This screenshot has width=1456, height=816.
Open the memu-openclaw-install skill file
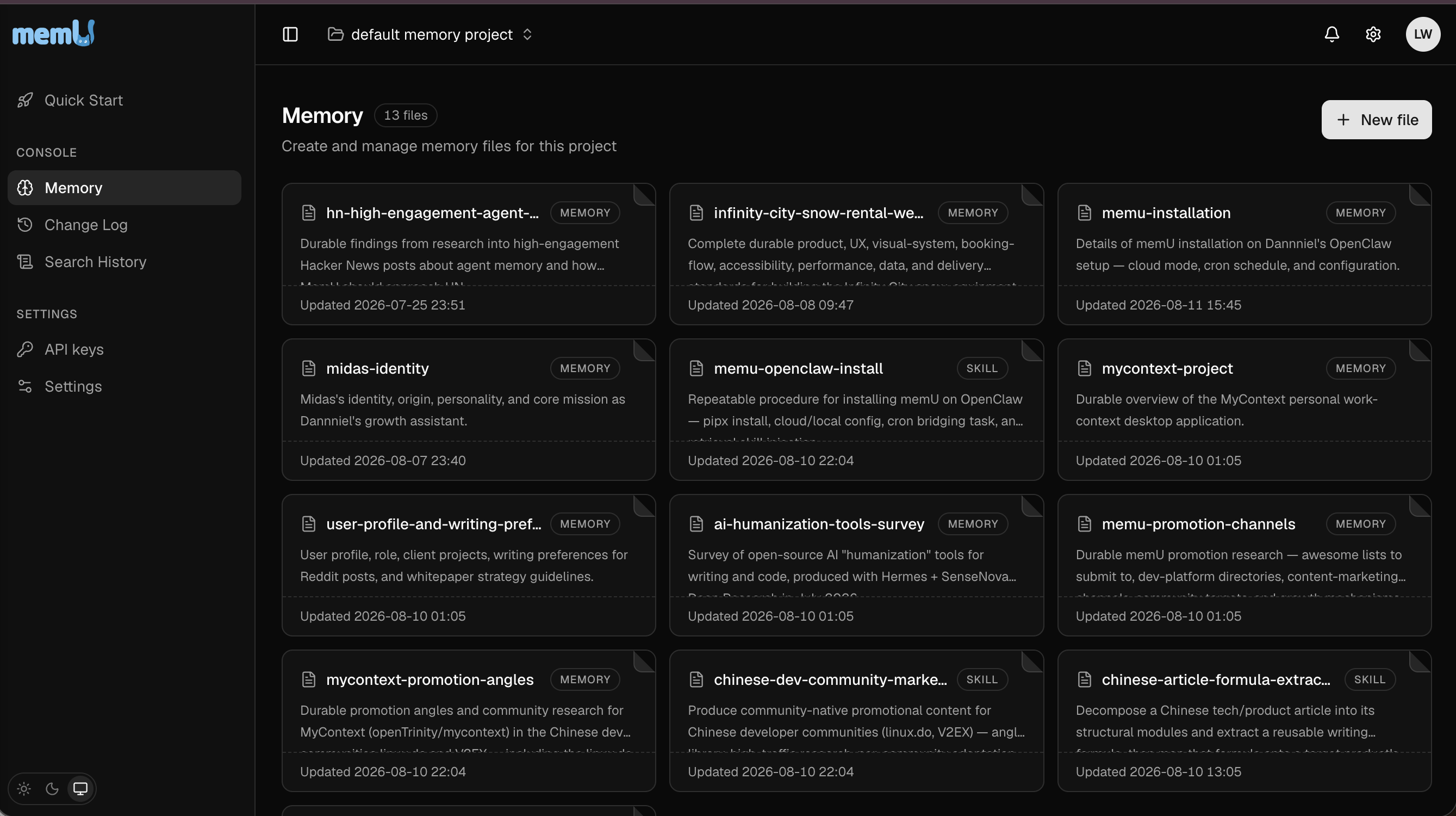[856, 410]
